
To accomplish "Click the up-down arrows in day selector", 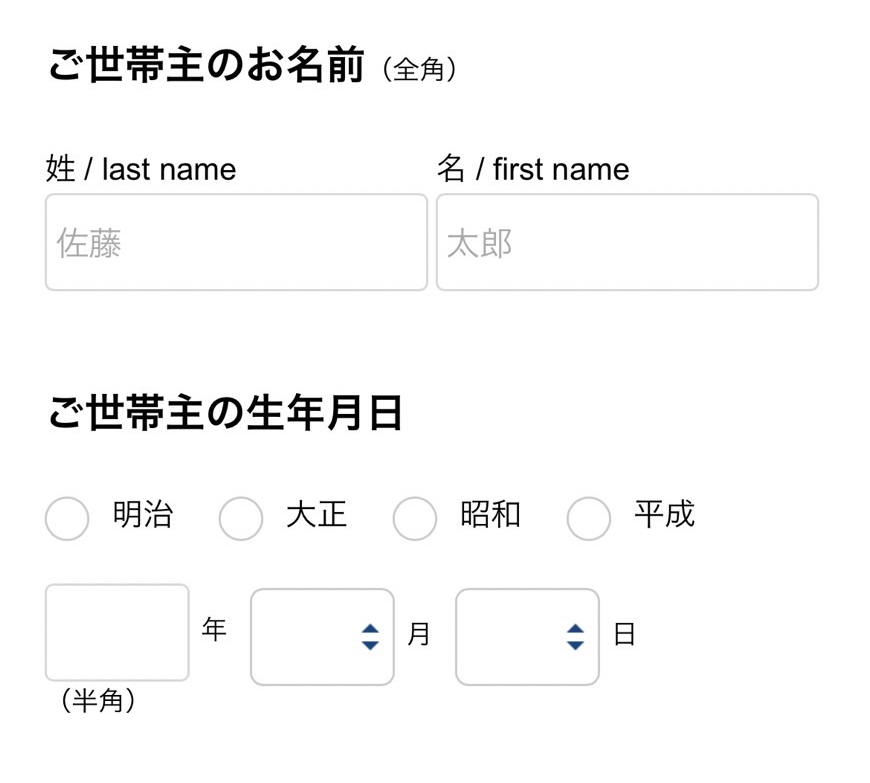I will [x=574, y=637].
